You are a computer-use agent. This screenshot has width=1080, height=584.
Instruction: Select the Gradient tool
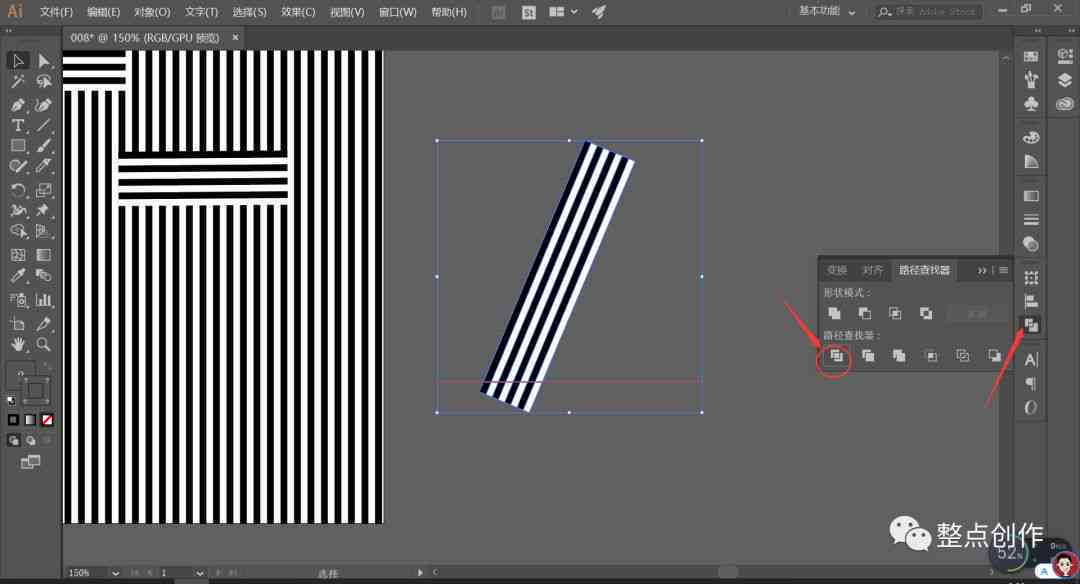[44, 255]
